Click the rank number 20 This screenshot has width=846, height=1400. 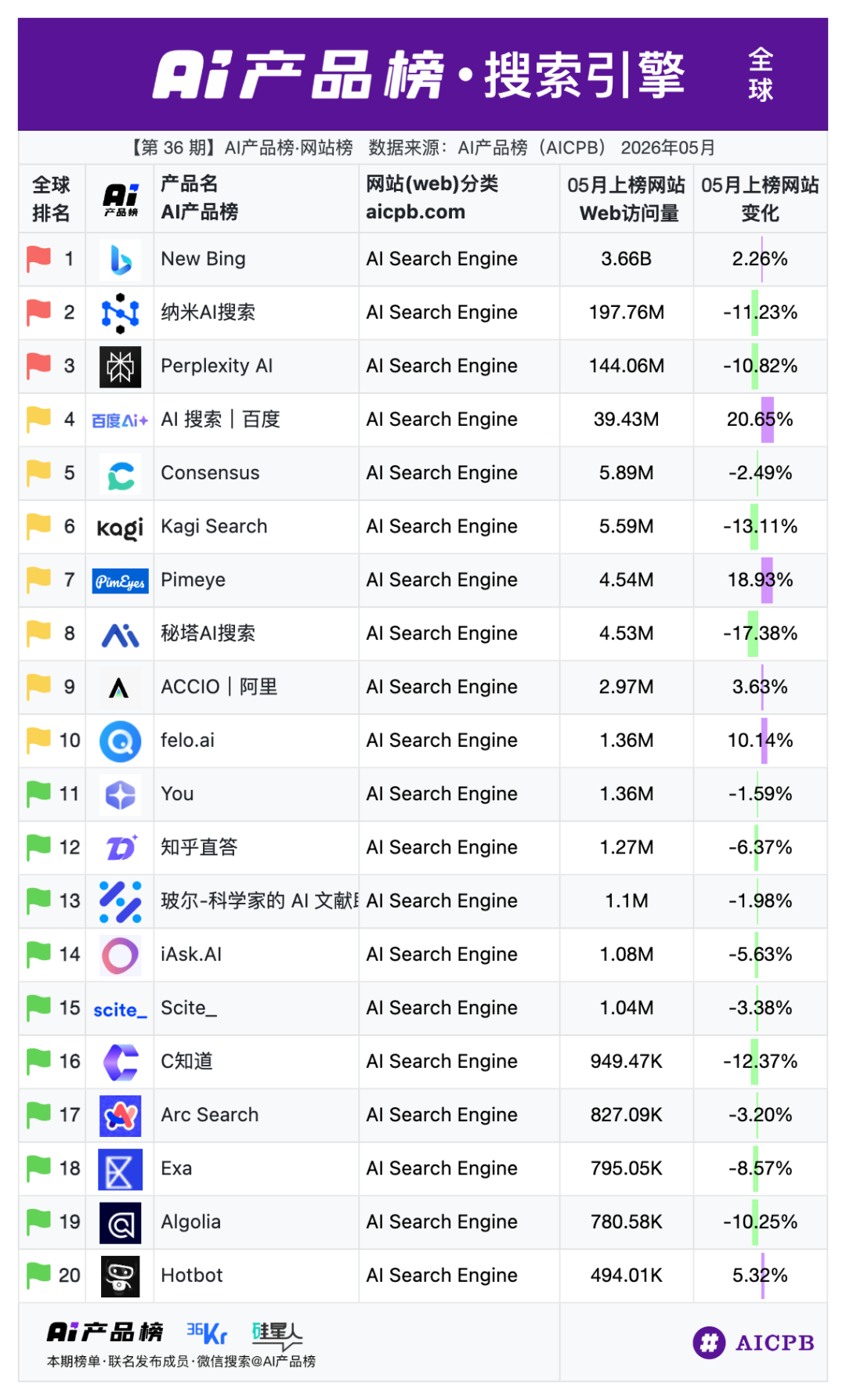[x=70, y=1276]
